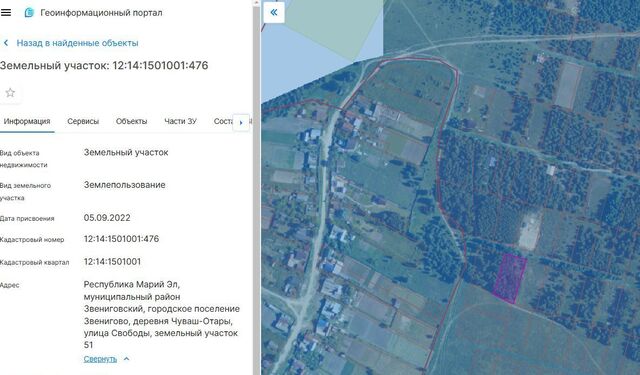The image size is (640, 375).
Task: Go back via Назад в найденные объекты
Action: point(78,43)
